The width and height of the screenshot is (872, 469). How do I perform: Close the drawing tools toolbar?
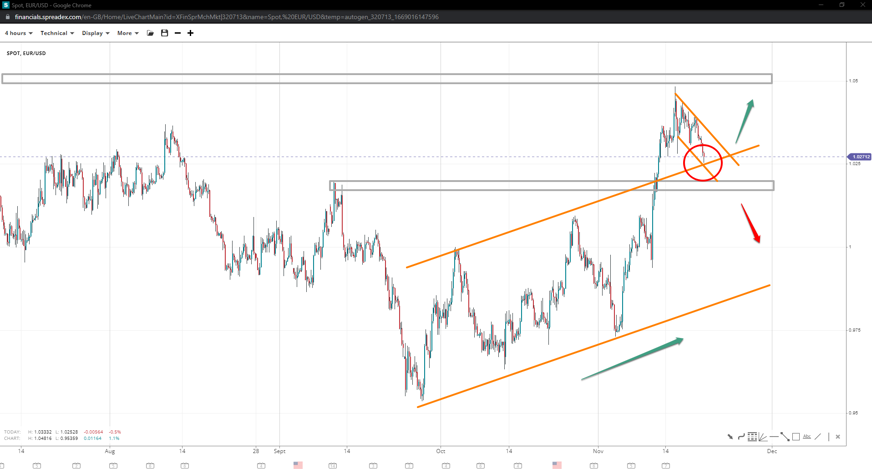(838, 437)
